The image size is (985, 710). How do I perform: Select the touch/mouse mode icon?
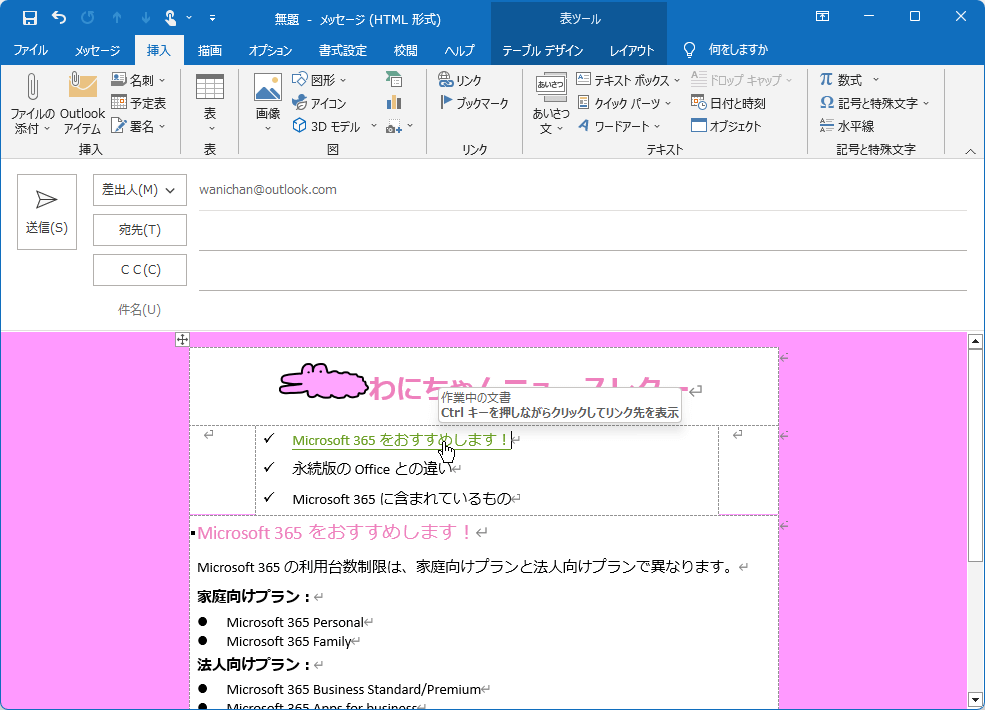point(170,18)
